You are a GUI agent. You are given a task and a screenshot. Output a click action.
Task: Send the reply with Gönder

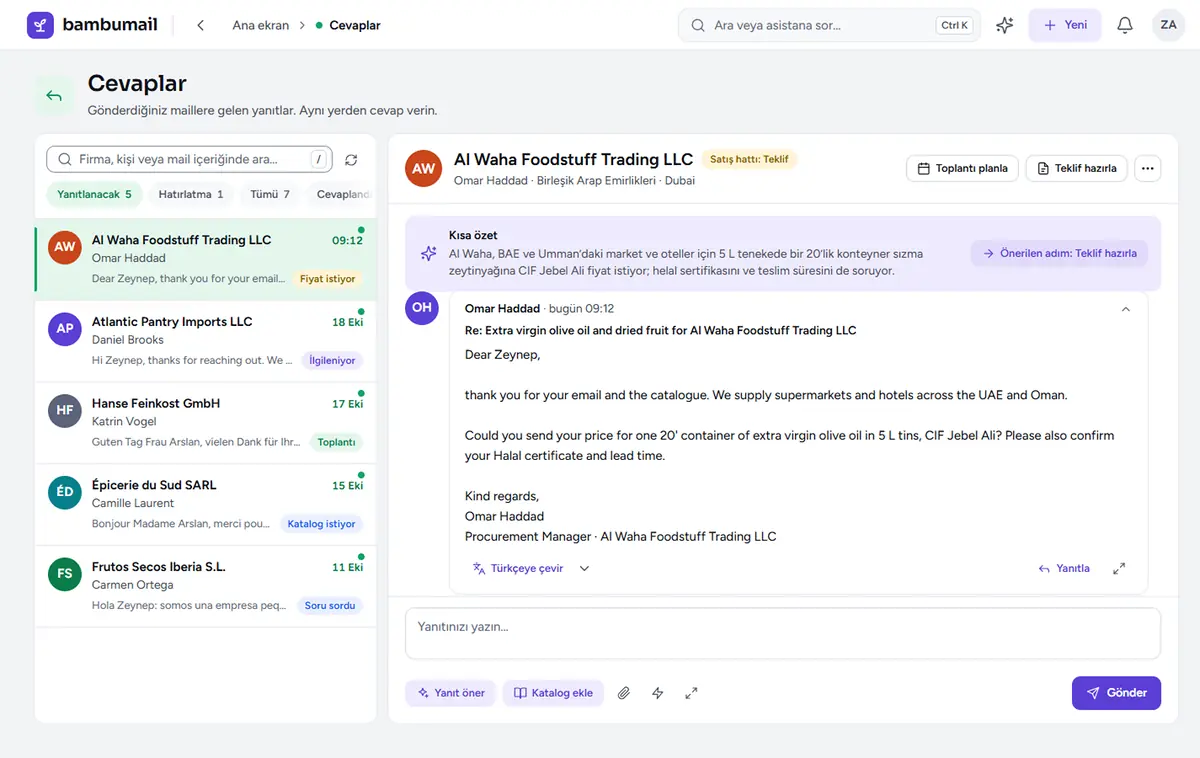coord(1116,693)
